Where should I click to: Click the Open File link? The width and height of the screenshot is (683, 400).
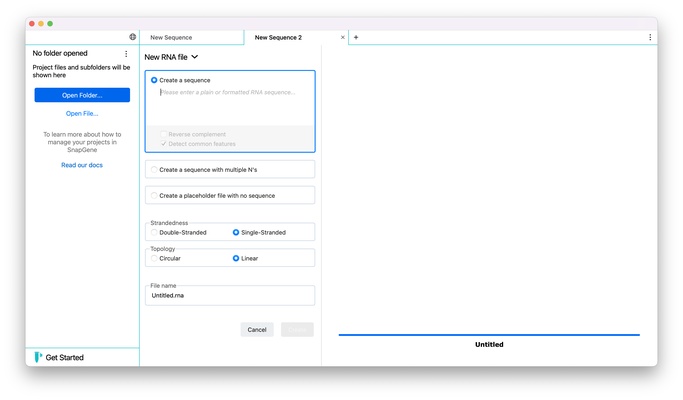82,114
